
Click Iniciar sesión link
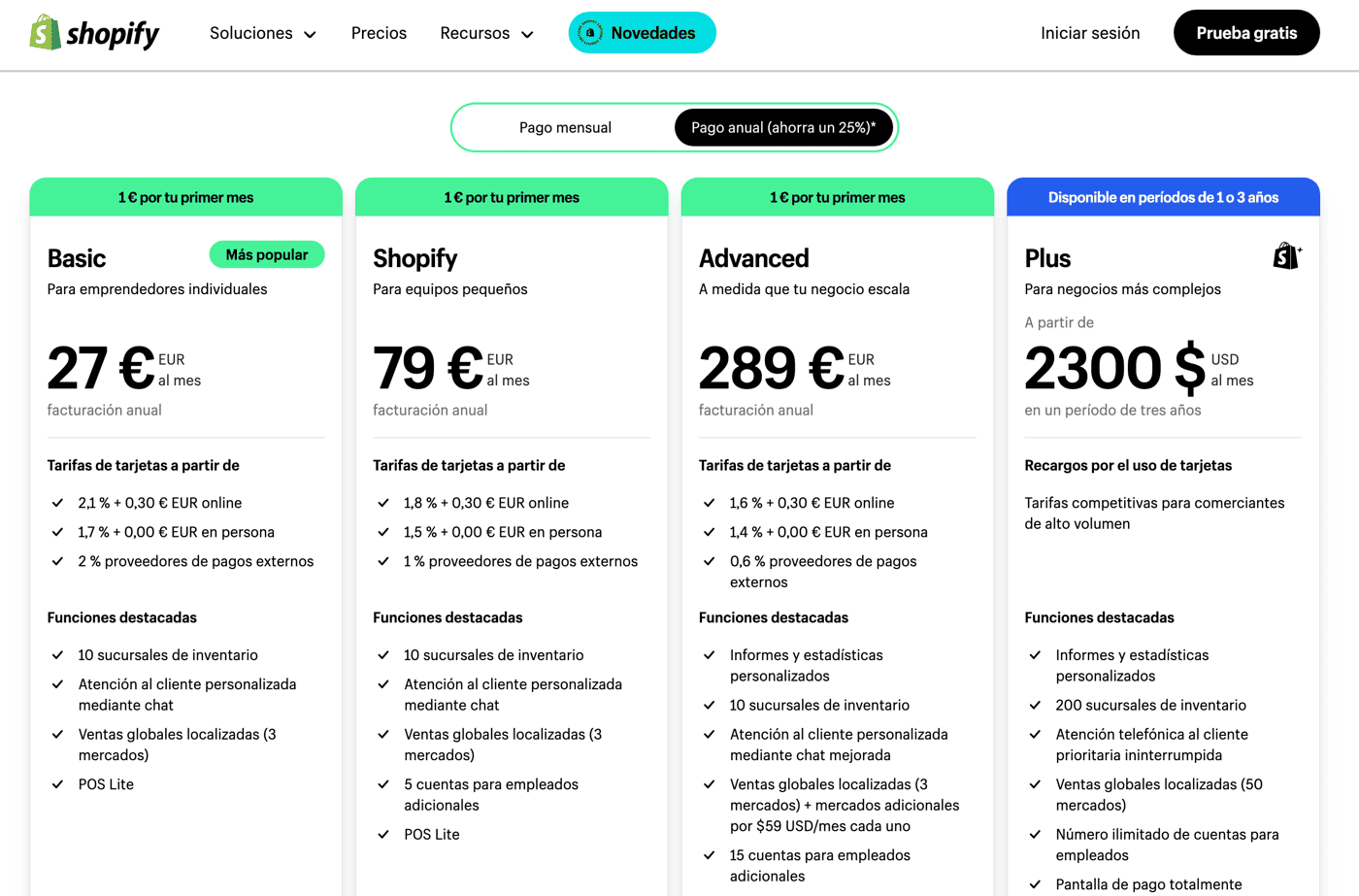click(x=1090, y=33)
